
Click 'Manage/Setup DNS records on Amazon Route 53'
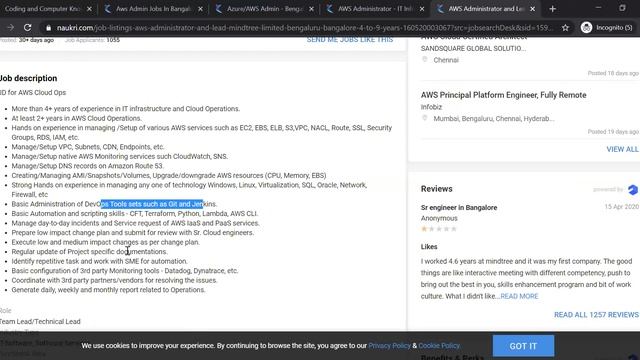[87, 166]
